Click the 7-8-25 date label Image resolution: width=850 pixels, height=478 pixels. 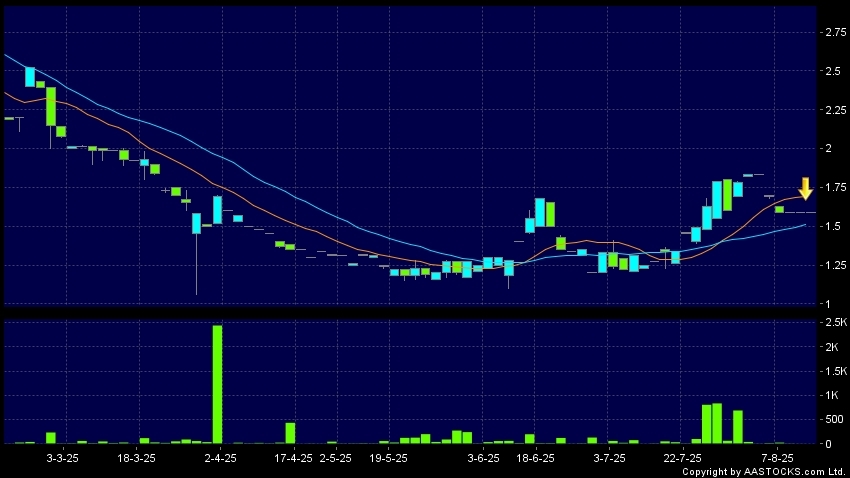click(777, 458)
